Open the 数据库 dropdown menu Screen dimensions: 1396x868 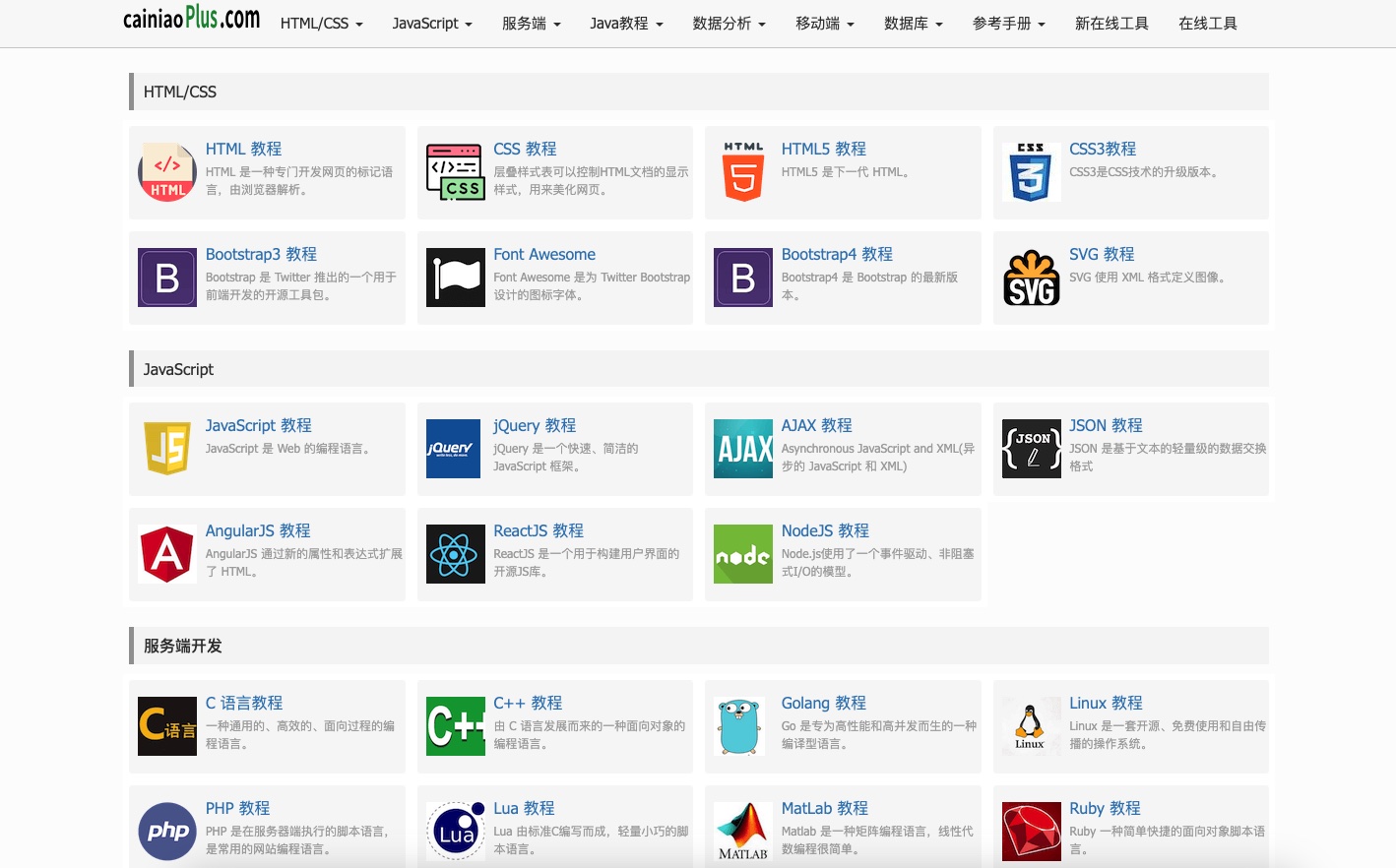point(913,24)
